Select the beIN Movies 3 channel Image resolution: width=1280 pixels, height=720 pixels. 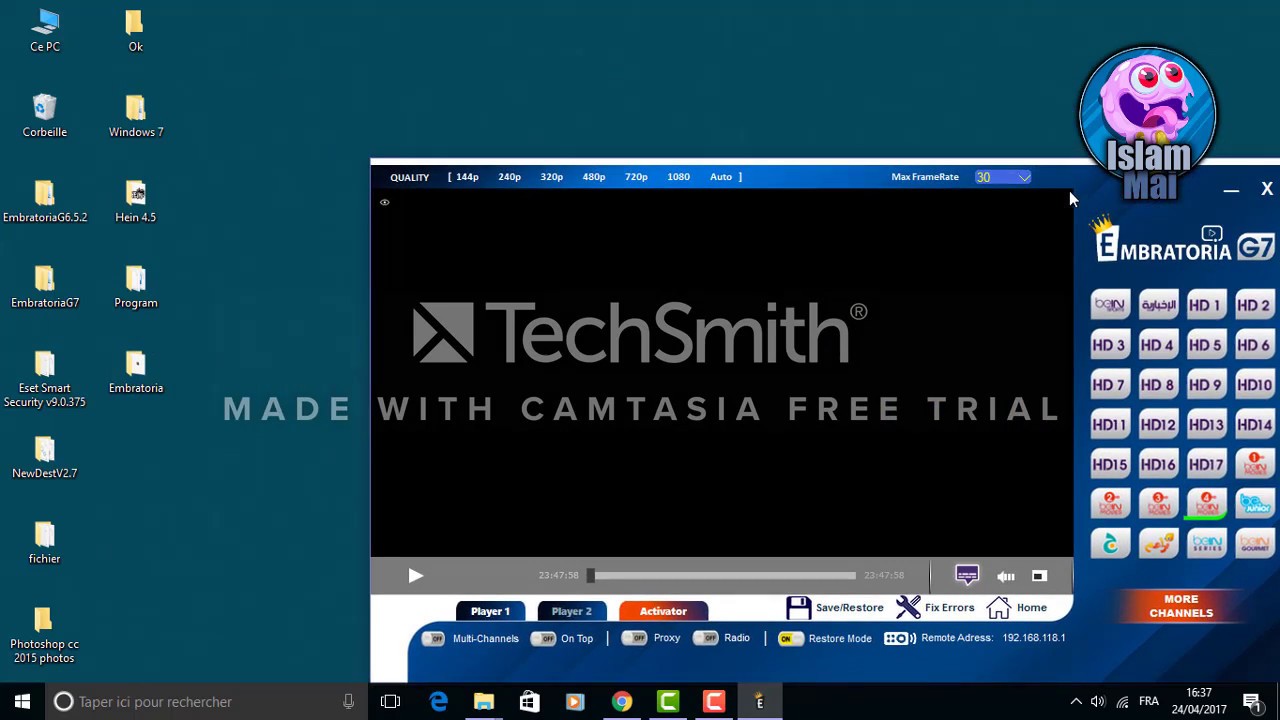(x=1158, y=504)
